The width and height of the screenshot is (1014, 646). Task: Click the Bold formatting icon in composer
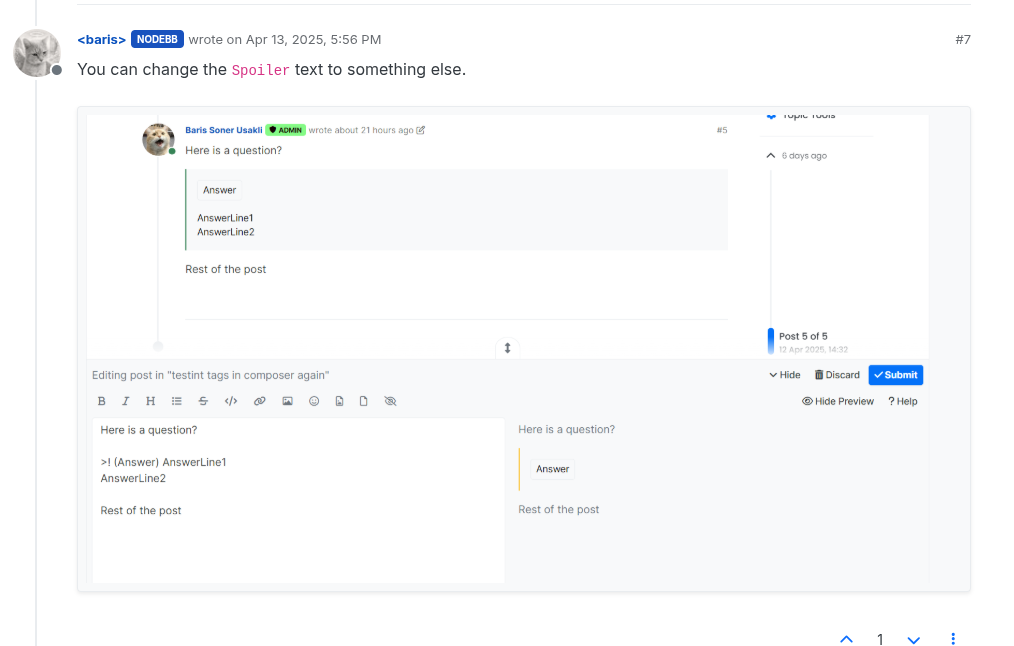[101, 401]
